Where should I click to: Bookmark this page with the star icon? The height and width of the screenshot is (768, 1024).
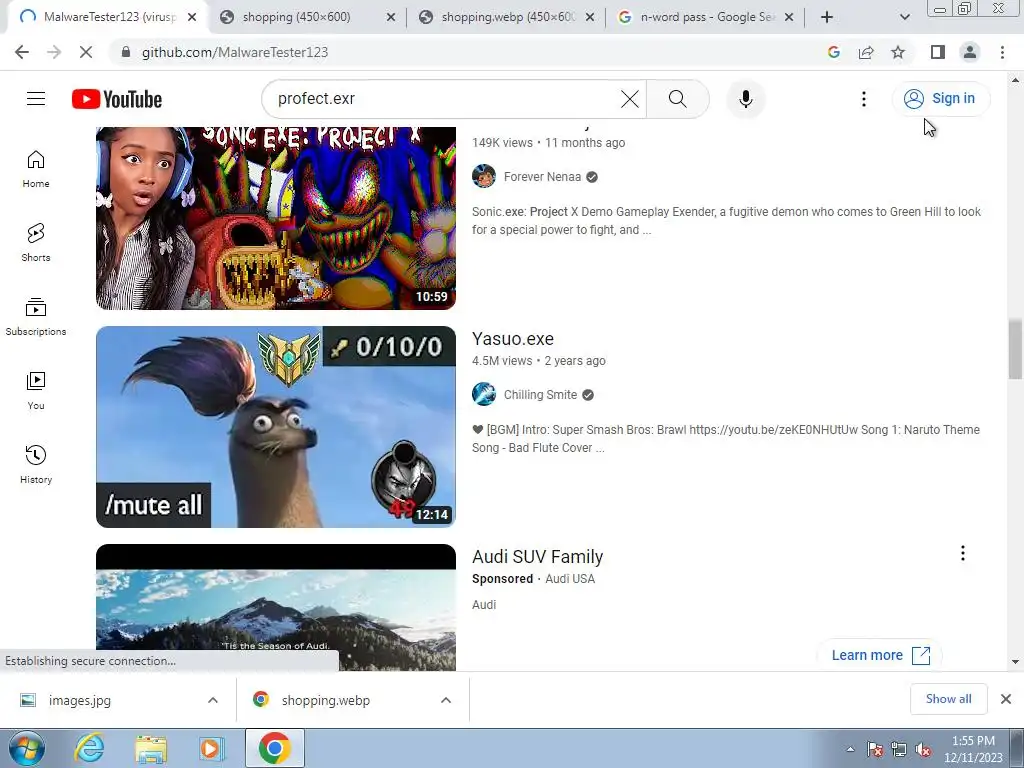pyautogui.click(x=898, y=52)
